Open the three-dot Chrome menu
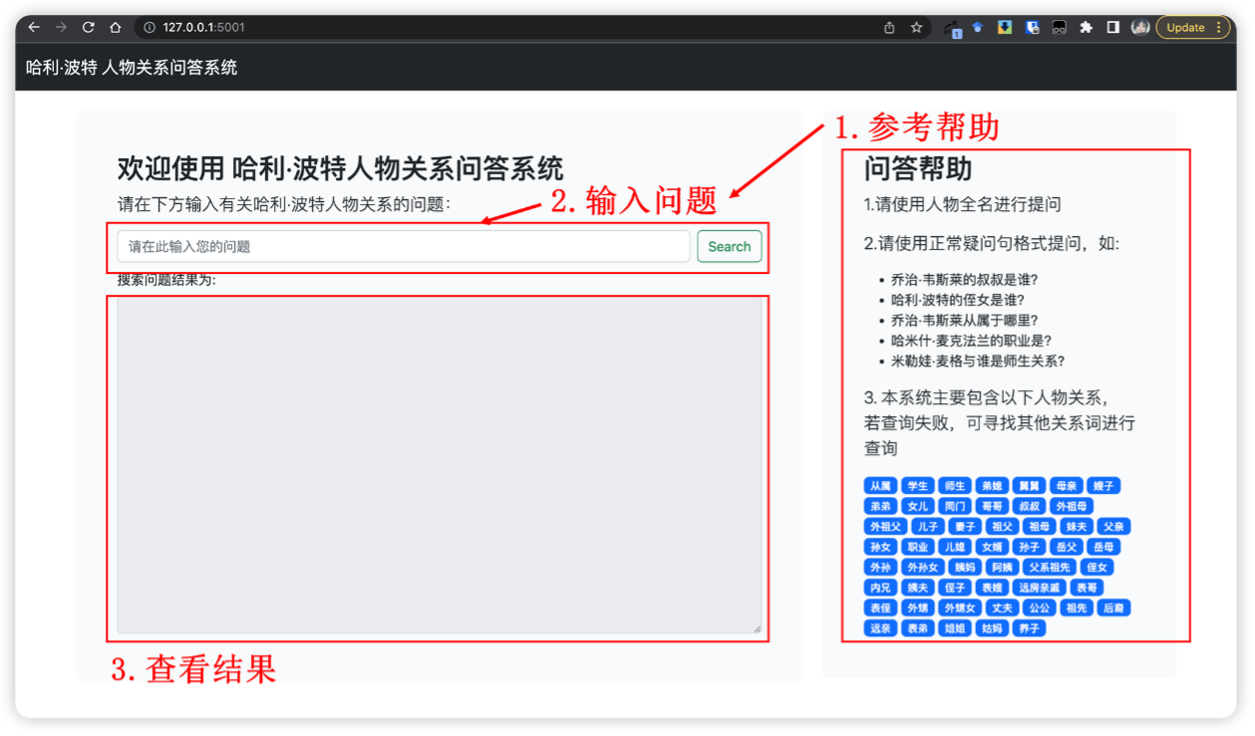The image size is (1255, 736). [x=1219, y=28]
